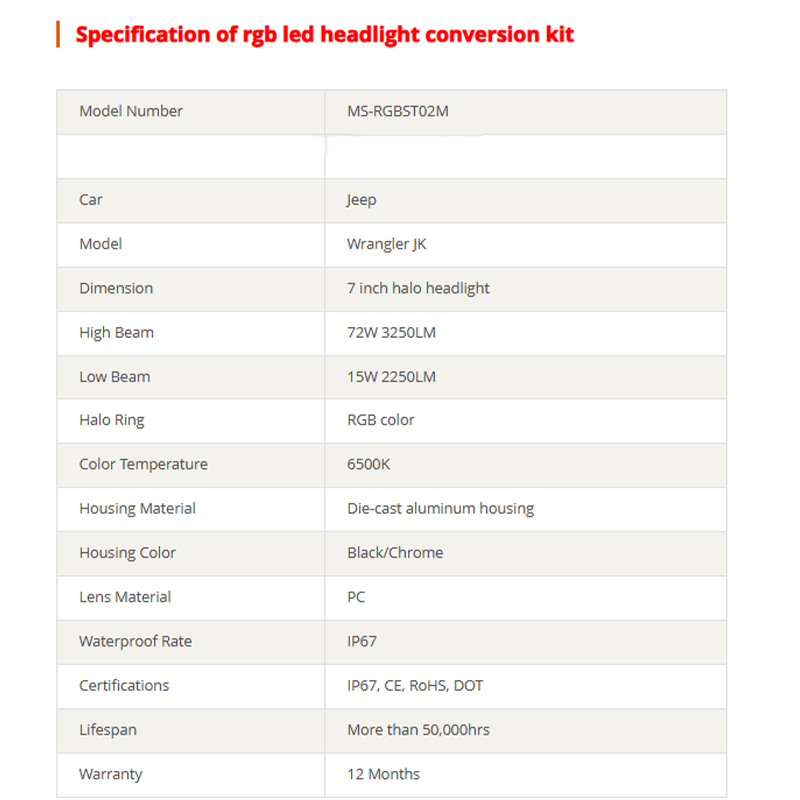Click the "Model Number" label cell
Viewport: 800px width, 800px height.
point(131,111)
